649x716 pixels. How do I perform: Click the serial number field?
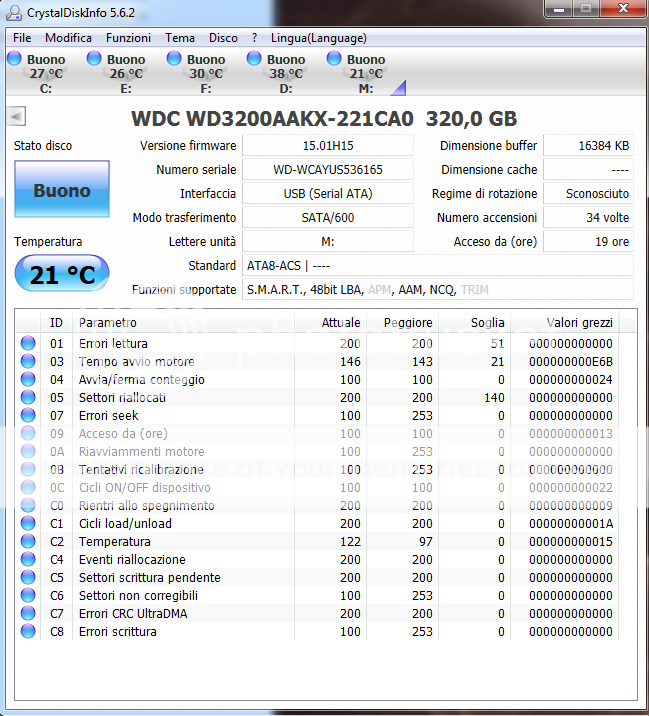tap(327, 170)
